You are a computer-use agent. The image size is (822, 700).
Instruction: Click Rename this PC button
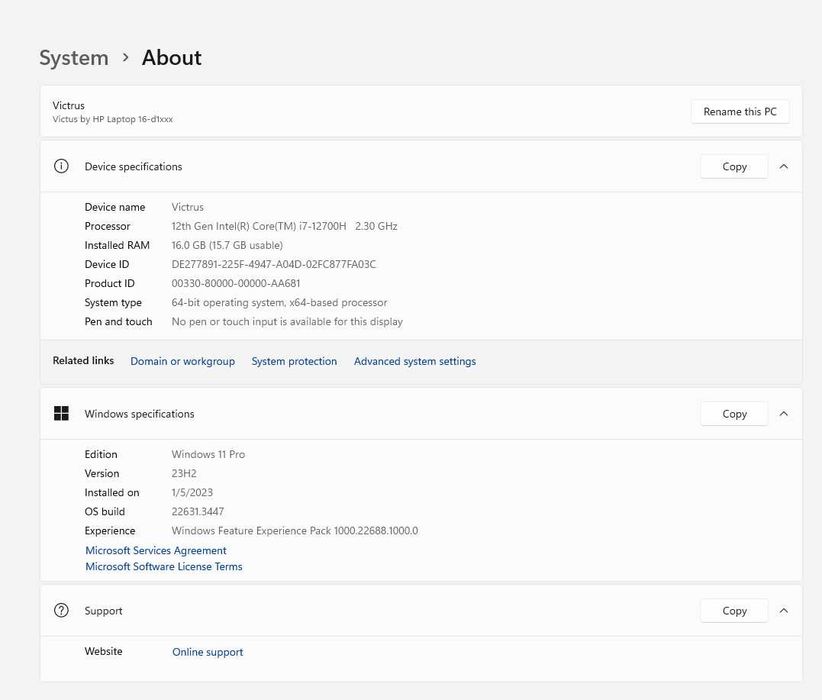[x=740, y=111]
